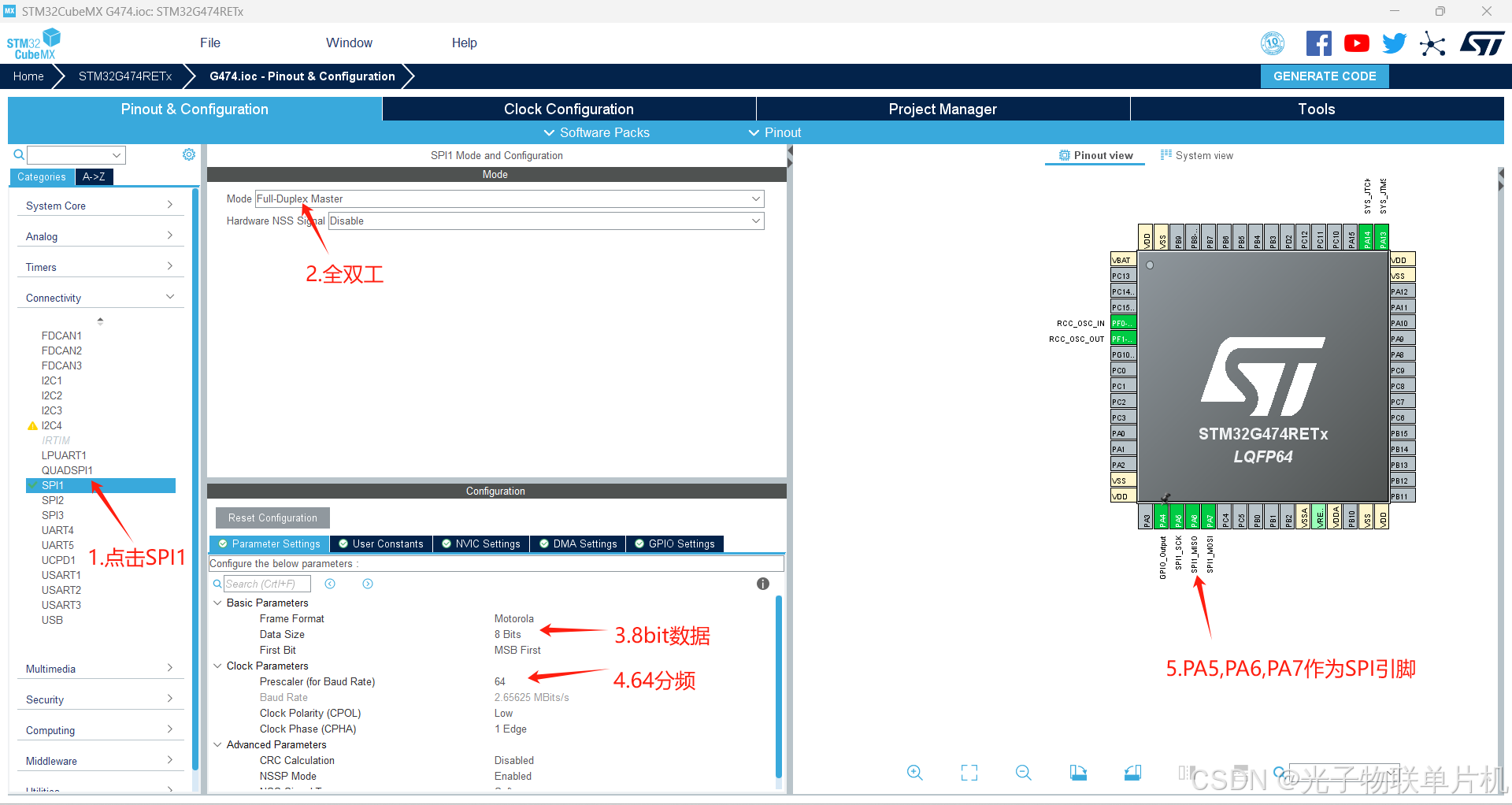Click the ST community network icon
Screen dimensions: 1512x805
tap(1432, 44)
